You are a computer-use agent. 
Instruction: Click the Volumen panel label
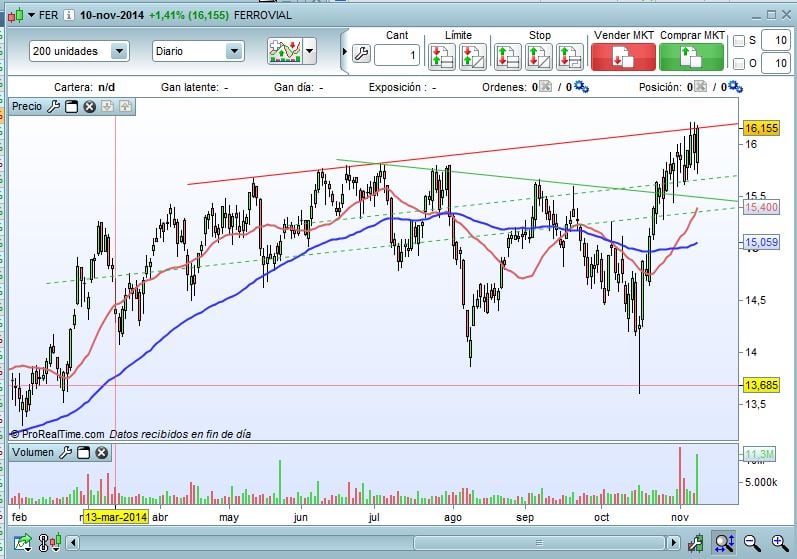click(x=33, y=452)
